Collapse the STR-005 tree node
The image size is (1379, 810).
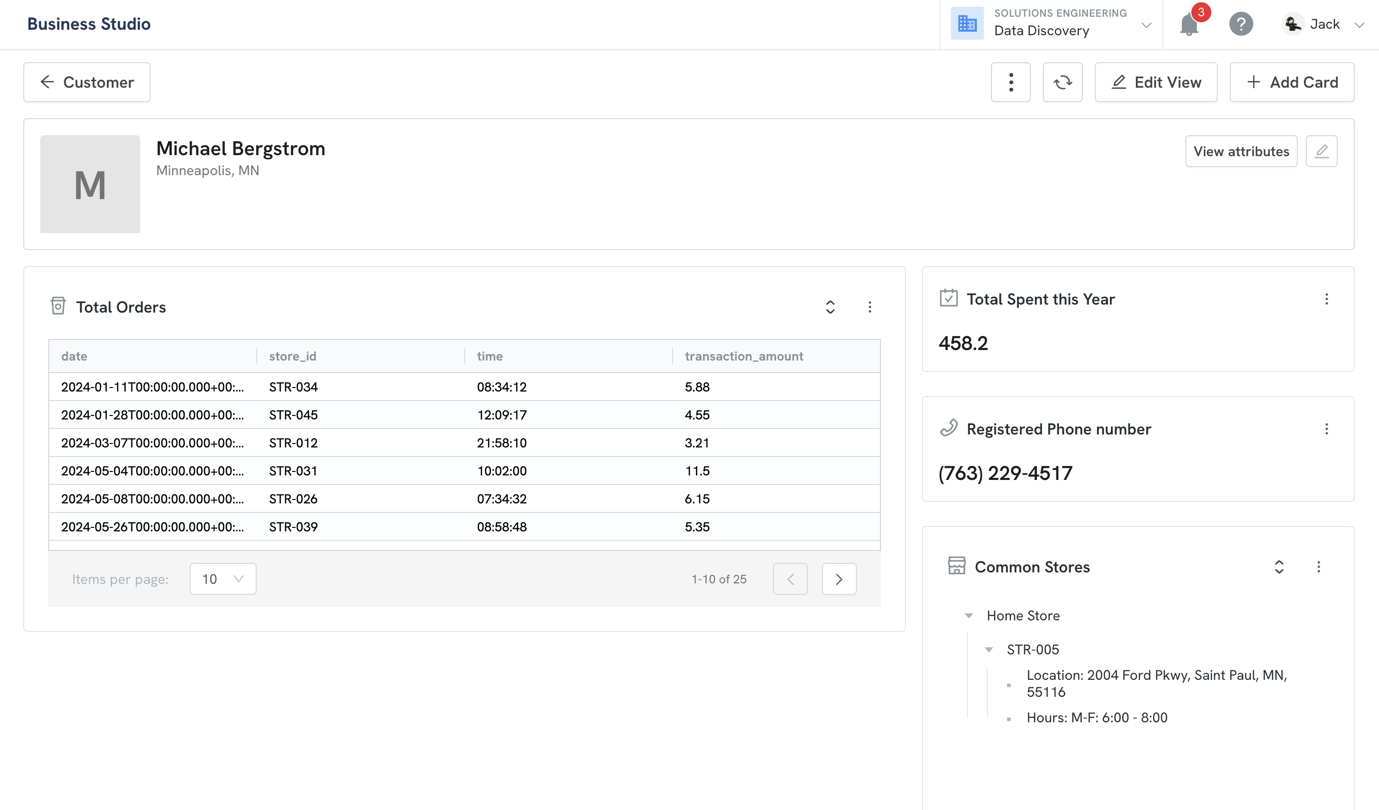pyautogui.click(x=989, y=650)
